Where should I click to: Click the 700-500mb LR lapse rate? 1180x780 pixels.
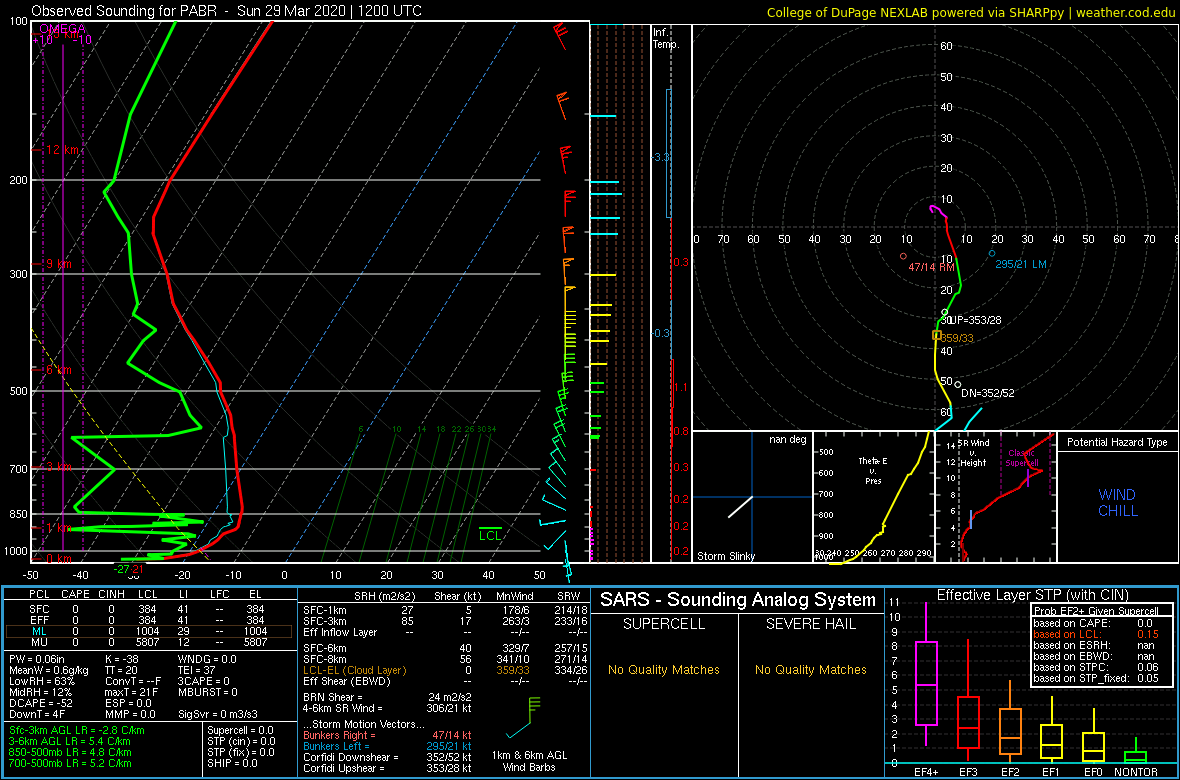69,763
